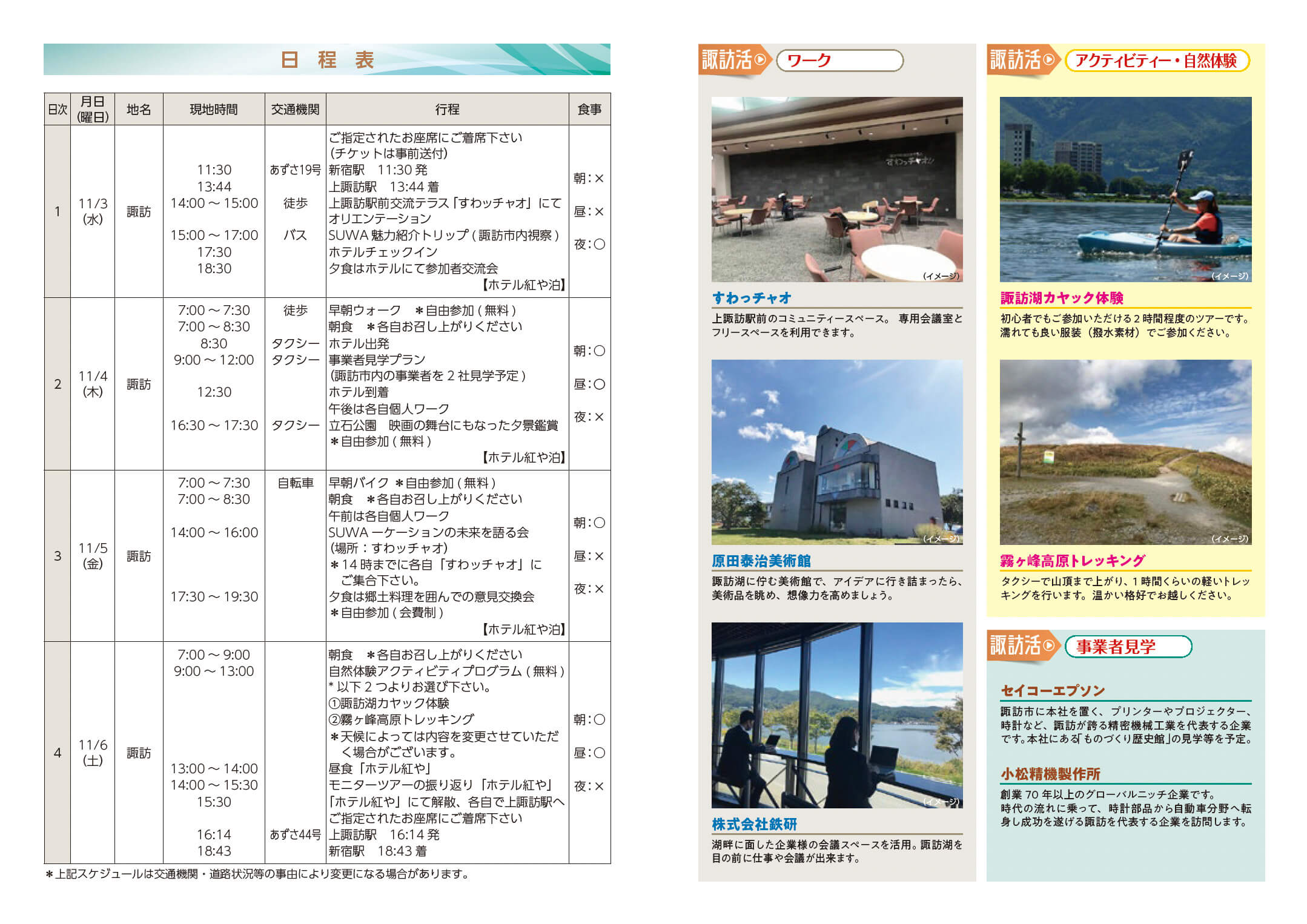Click ①諏訪湖カヤック体験 option in table
Viewport: 1307px width, 924px height.
point(389,703)
